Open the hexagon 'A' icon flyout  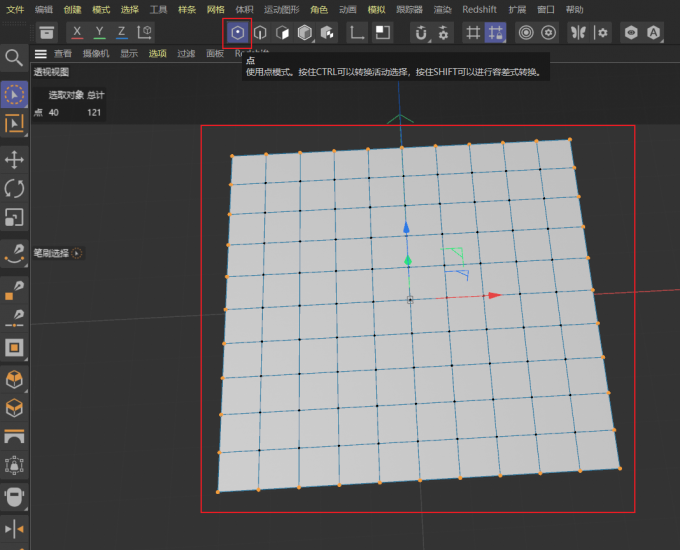click(x=654, y=33)
